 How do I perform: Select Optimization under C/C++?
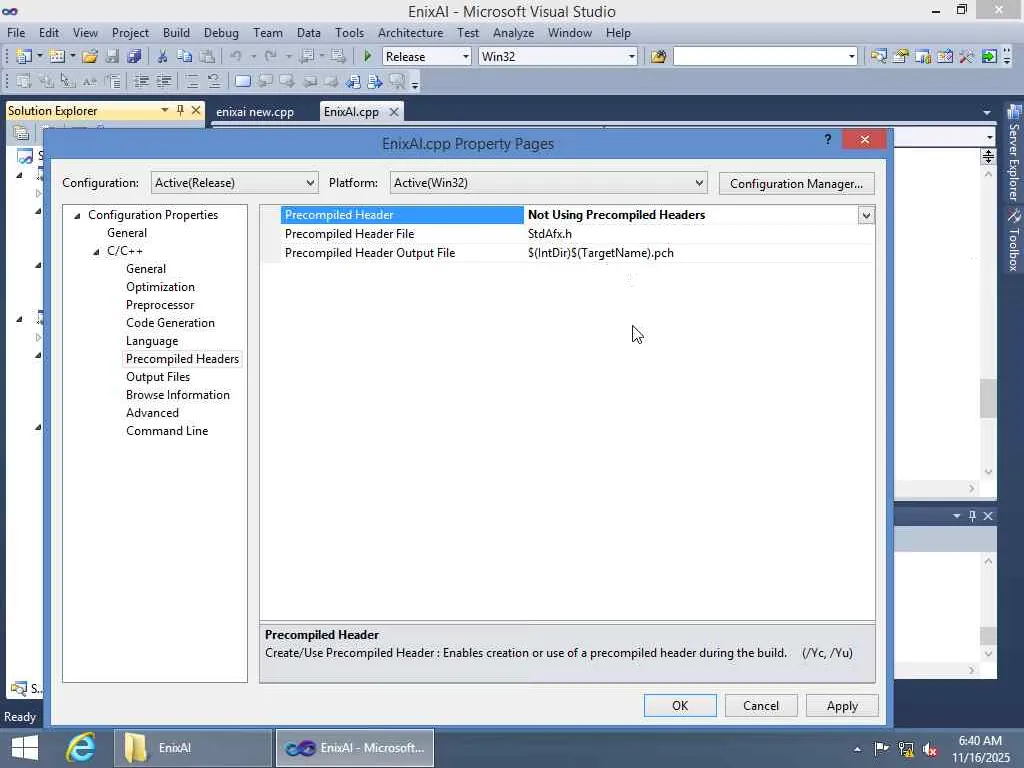click(x=160, y=287)
